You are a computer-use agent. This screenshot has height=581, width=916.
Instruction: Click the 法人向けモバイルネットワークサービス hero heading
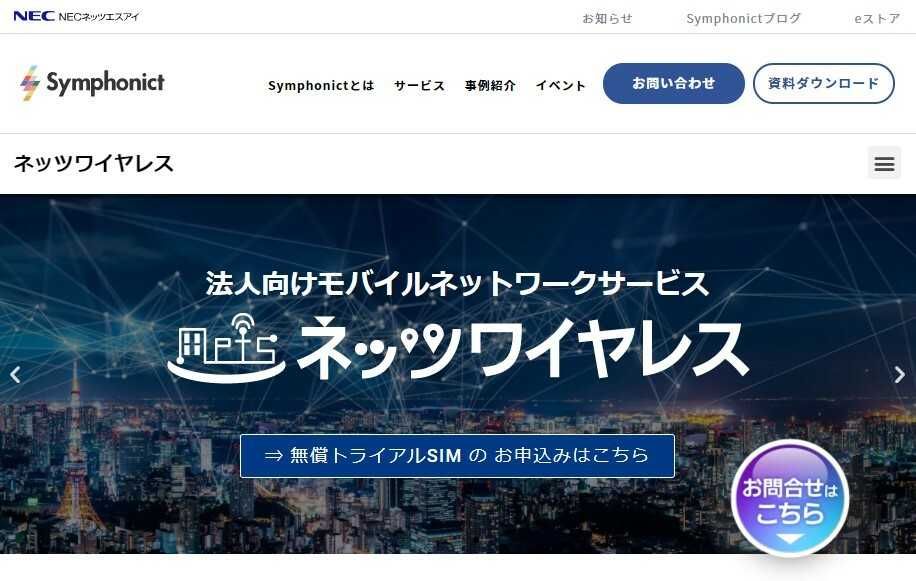point(457,283)
